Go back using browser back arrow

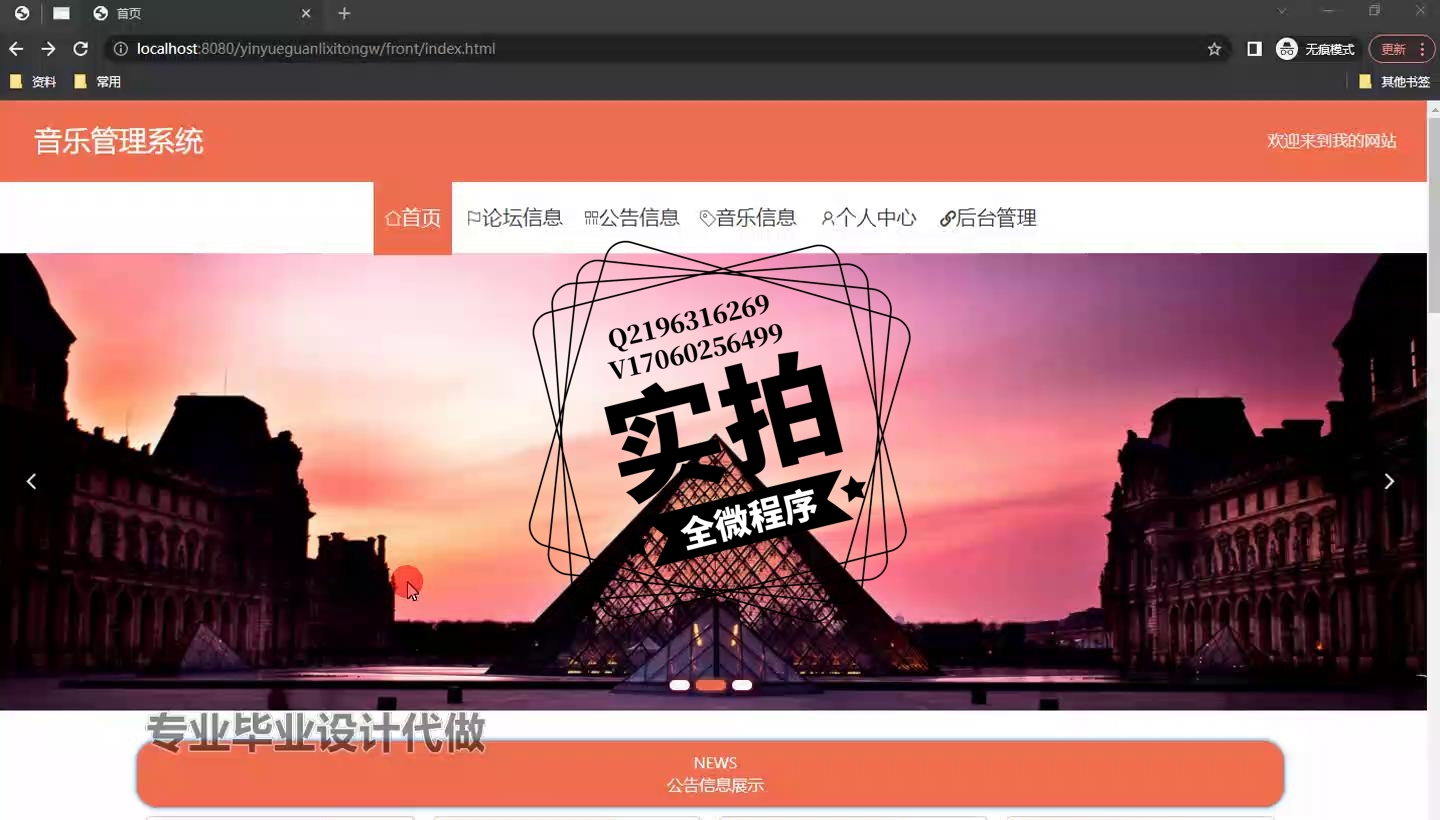[x=16, y=49]
